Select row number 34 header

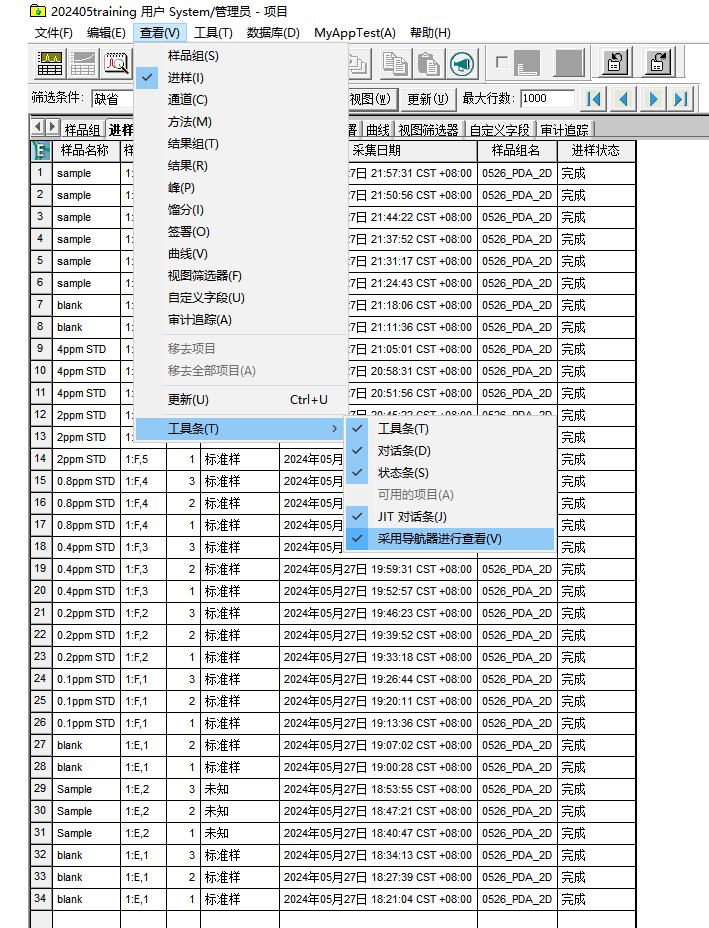[41, 898]
